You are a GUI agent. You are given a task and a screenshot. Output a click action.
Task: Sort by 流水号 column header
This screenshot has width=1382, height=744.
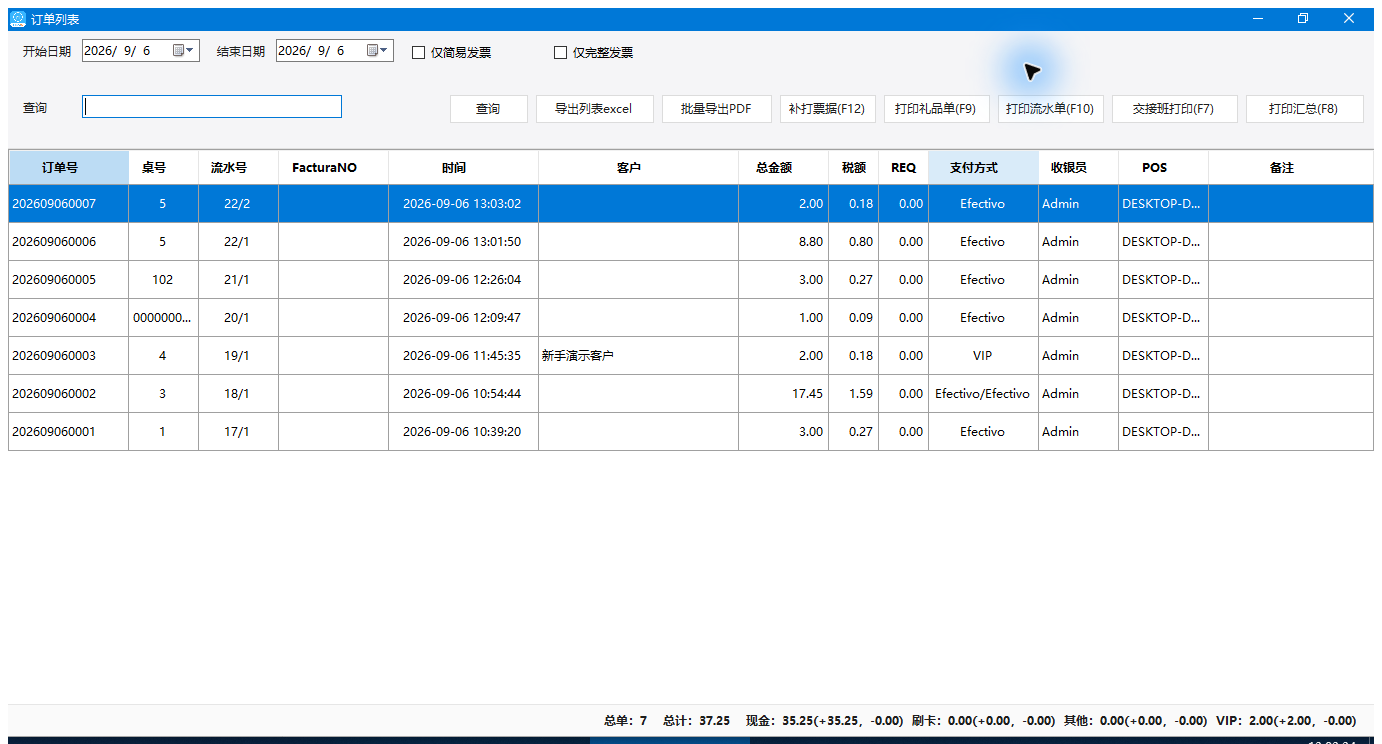[239, 168]
